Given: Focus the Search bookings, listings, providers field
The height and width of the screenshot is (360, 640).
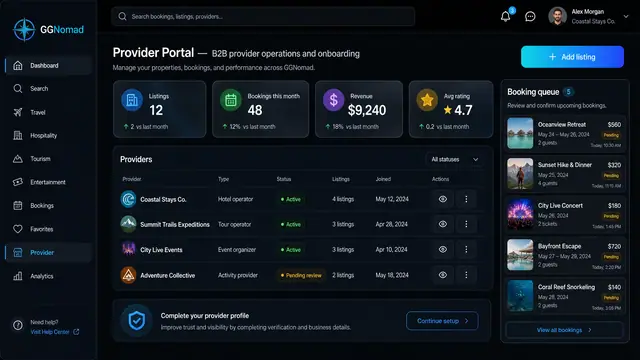Looking at the screenshot, I should point(263,16).
